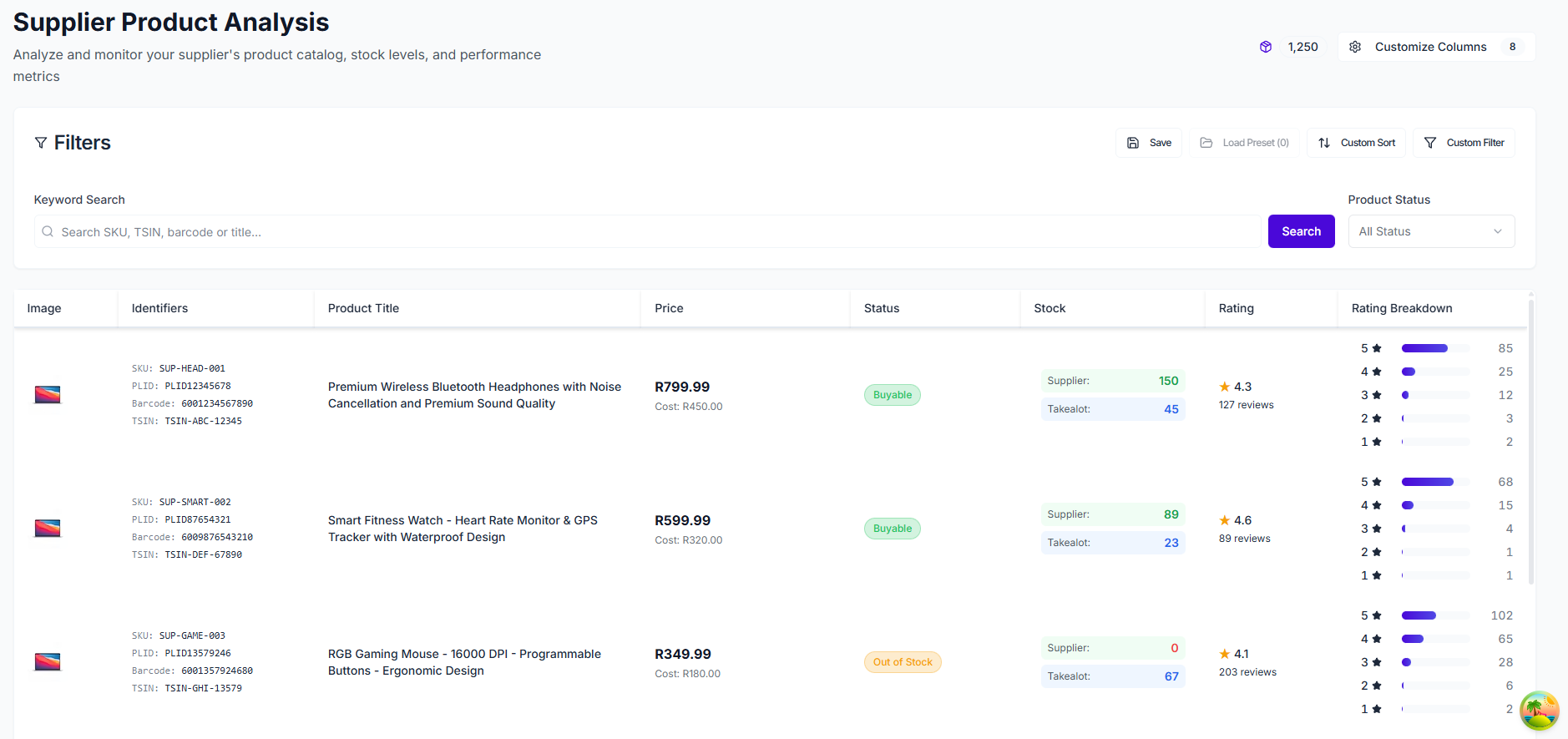Click the table's vertical scrollbar

[1530, 441]
